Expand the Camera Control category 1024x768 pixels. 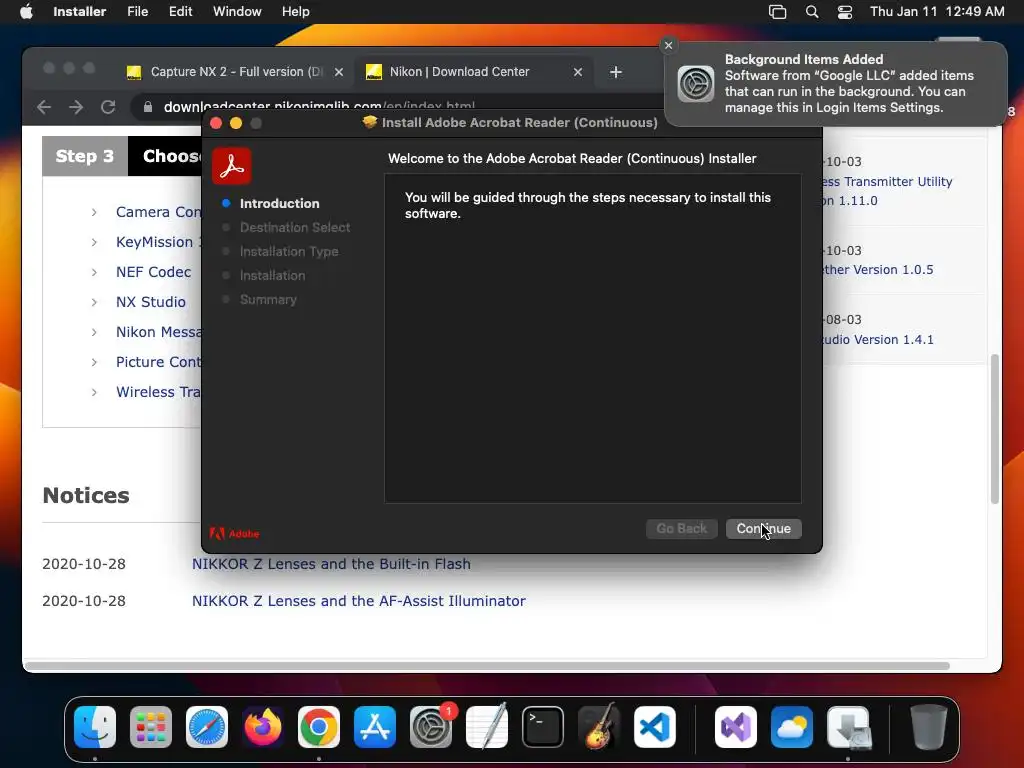click(94, 212)
